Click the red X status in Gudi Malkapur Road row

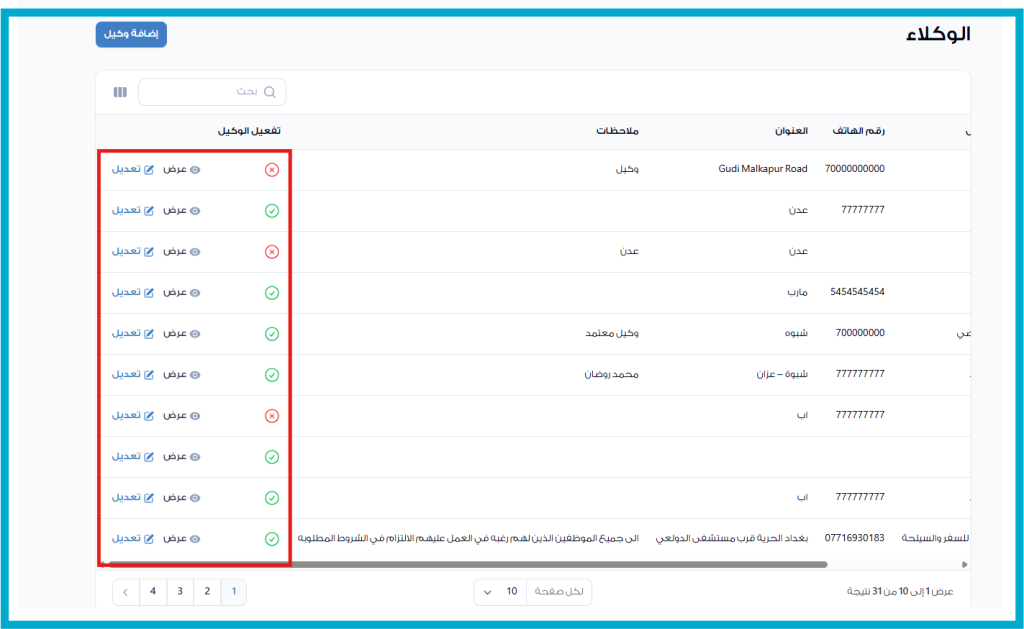click(271, 170)
